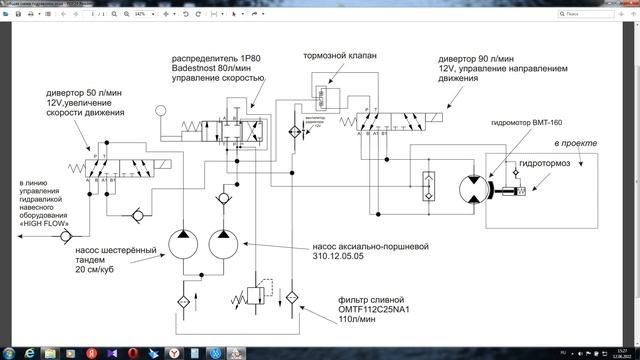The height and width of the screenshot is (360, 640).
Task: Open the blue round application taskbar icon
Action: pyautogui.click(x=216, y=353)
